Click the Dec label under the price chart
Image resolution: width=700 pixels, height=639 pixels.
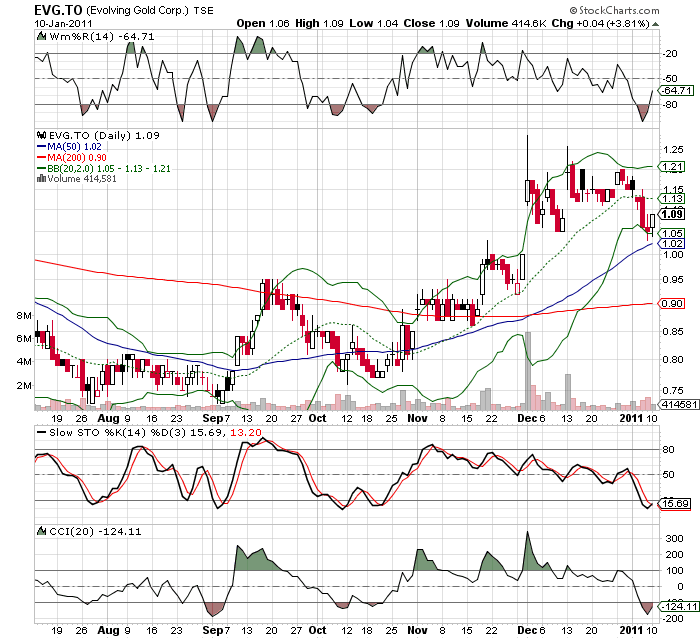[527, 418]
